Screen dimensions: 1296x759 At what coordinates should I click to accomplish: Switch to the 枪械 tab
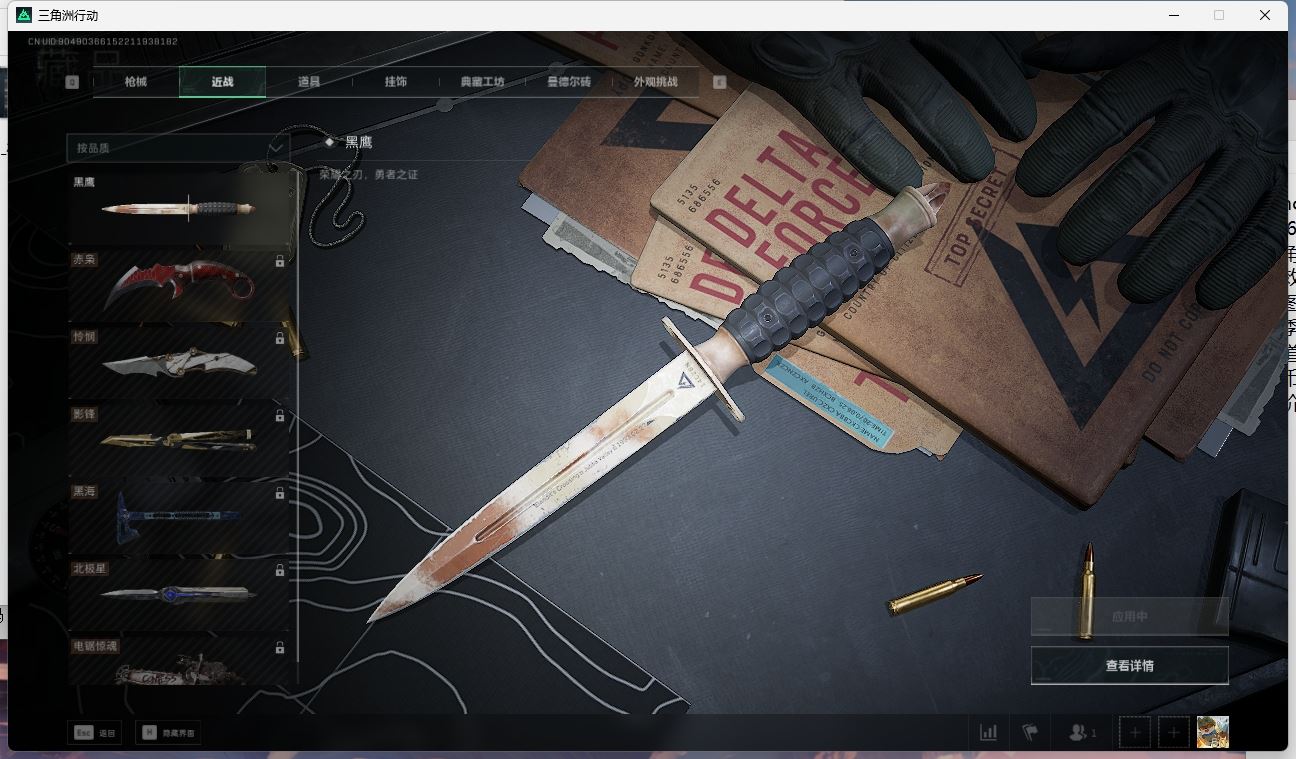click(136, 82)
